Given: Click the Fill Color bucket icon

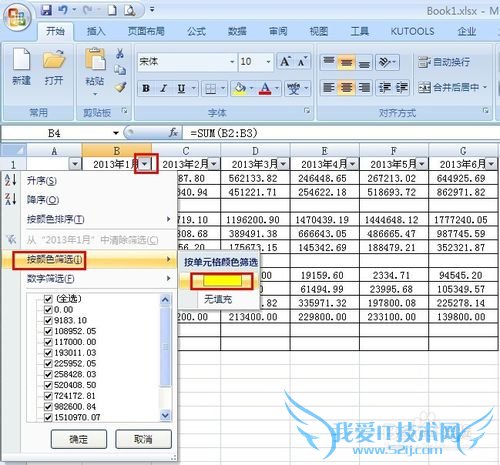Looking at the screenshot, I should [240, 89].
